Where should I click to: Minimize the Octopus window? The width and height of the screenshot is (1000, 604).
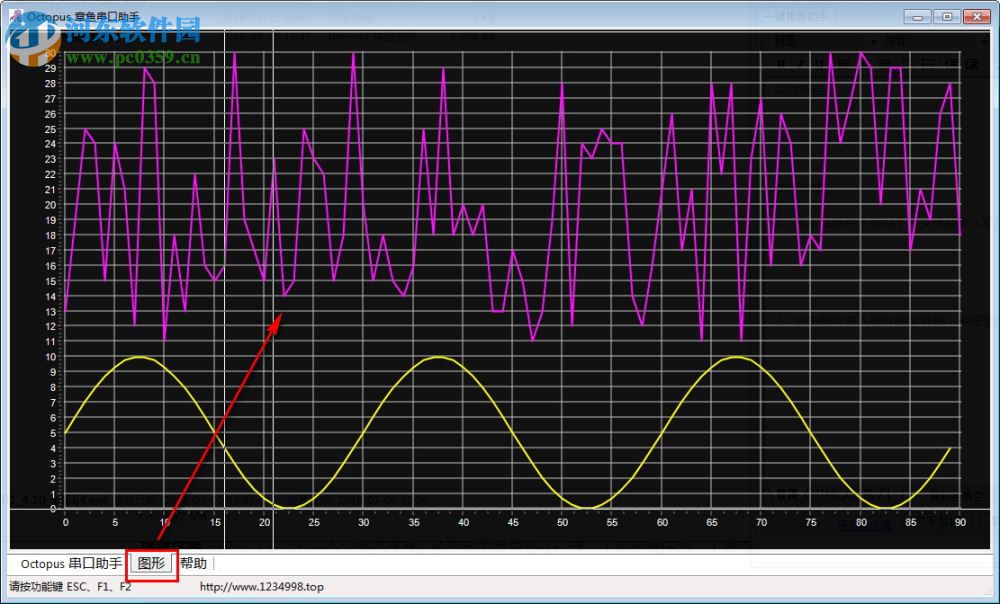tap(917, 17)
